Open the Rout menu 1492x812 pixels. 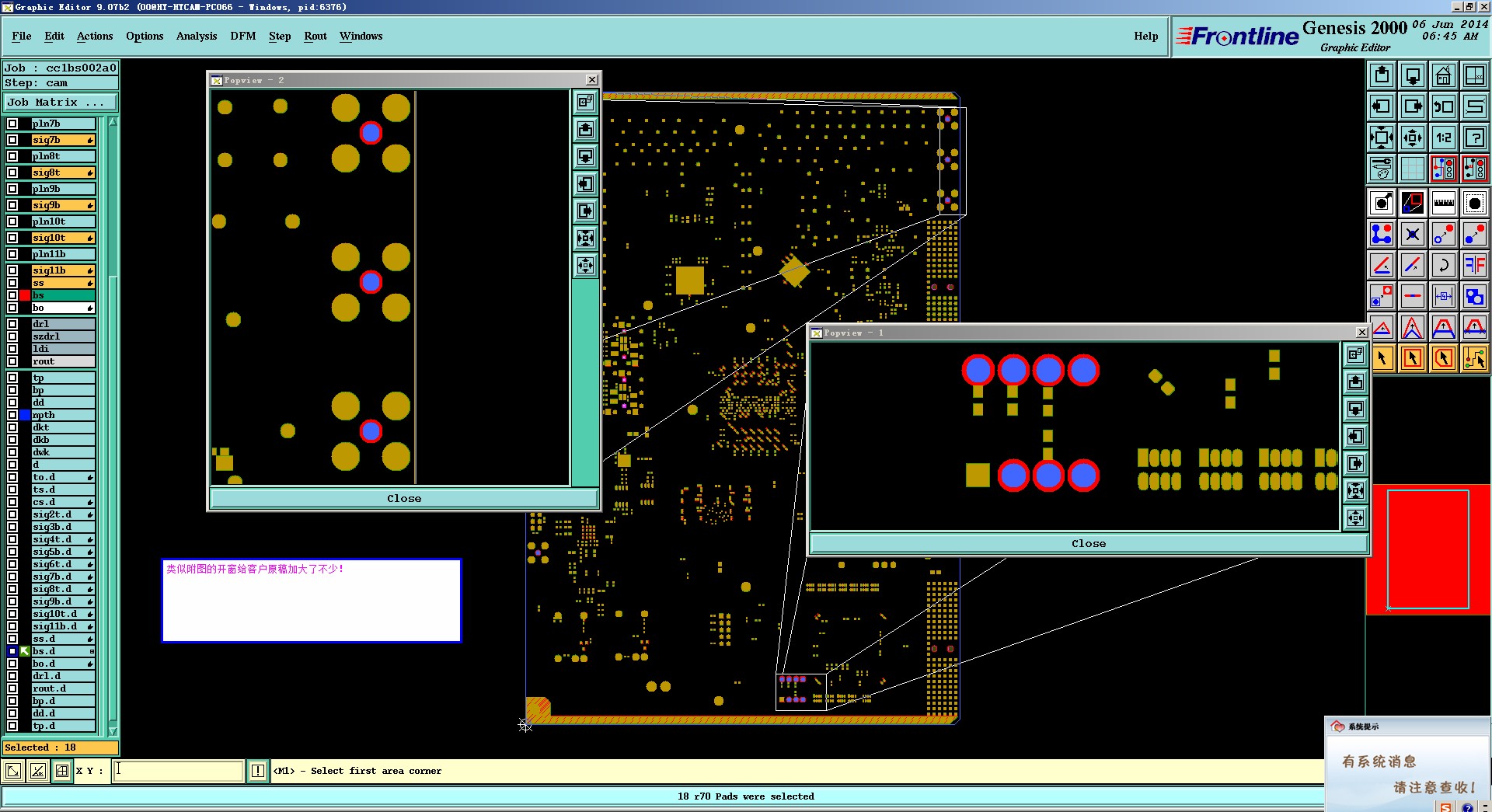pos(315,36)
